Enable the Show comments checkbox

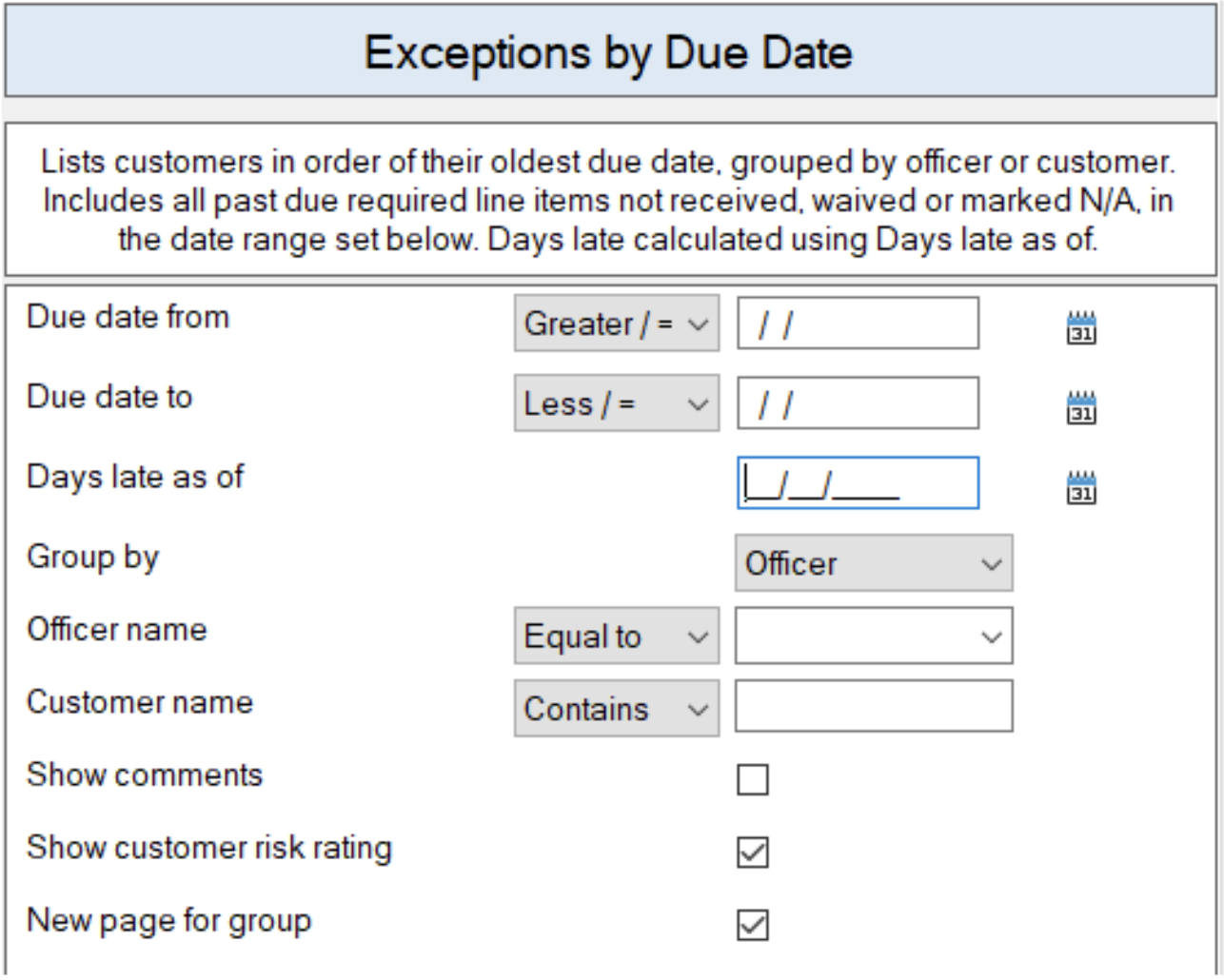pyautogui.click(x=753, y=780)
